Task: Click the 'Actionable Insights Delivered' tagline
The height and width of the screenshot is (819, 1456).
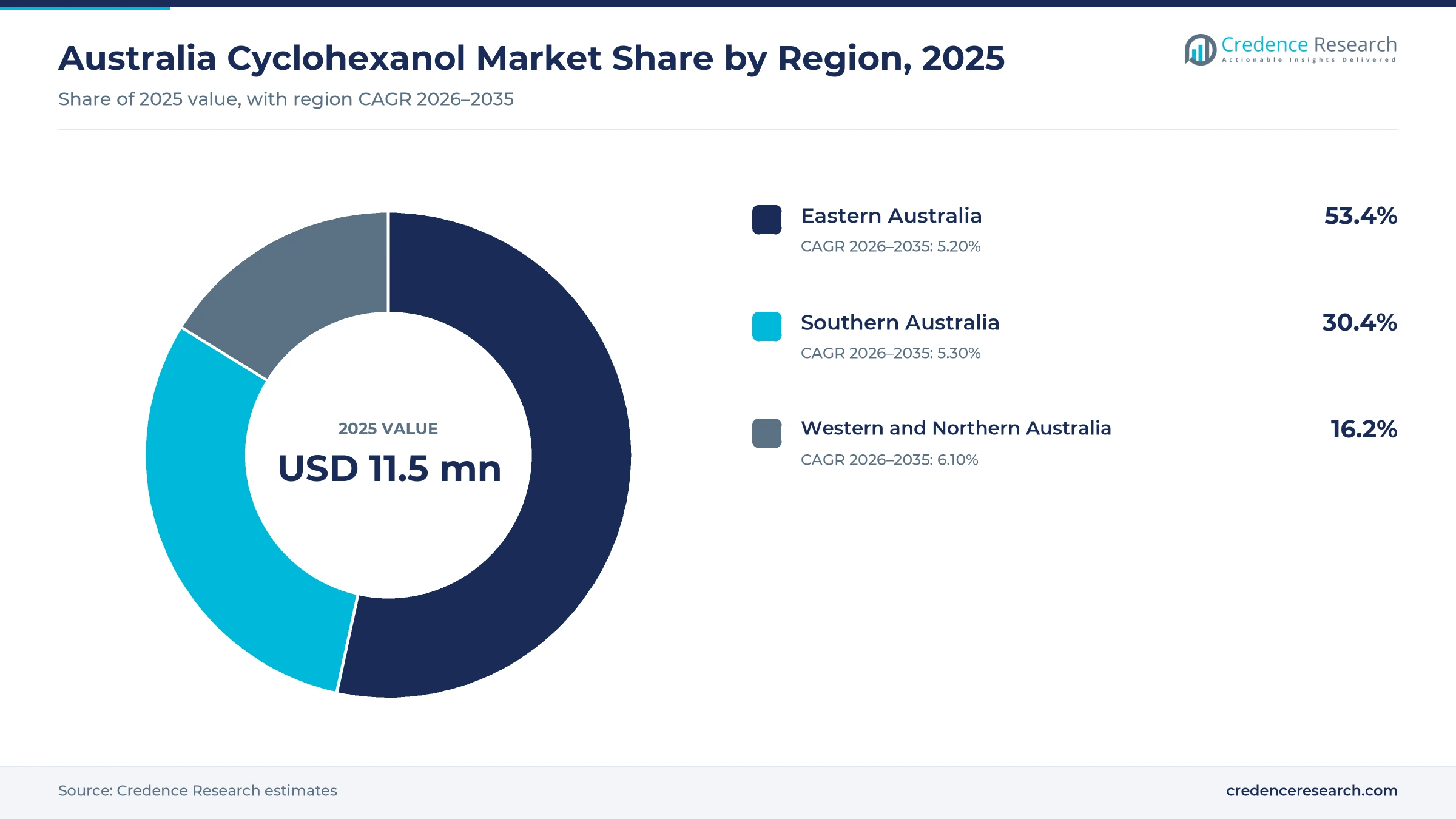Action: 1309,60
